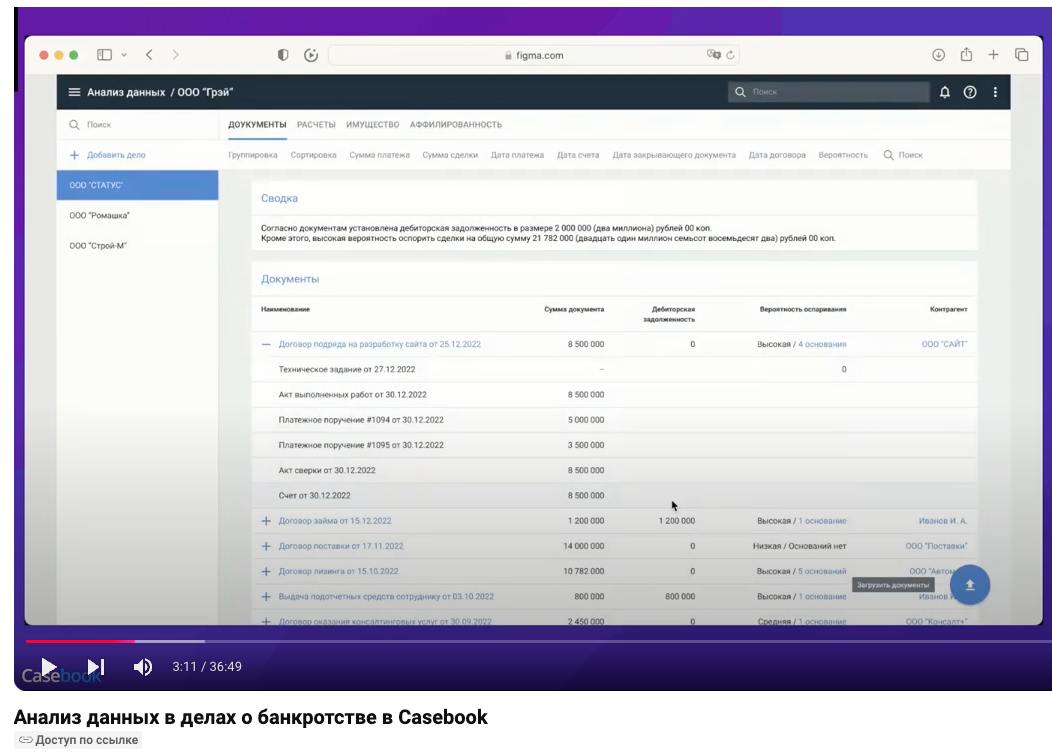This screenshot has height=756, width=1052.
Task: Reload page with address bar refresh icon
Action: coord(730,55)
